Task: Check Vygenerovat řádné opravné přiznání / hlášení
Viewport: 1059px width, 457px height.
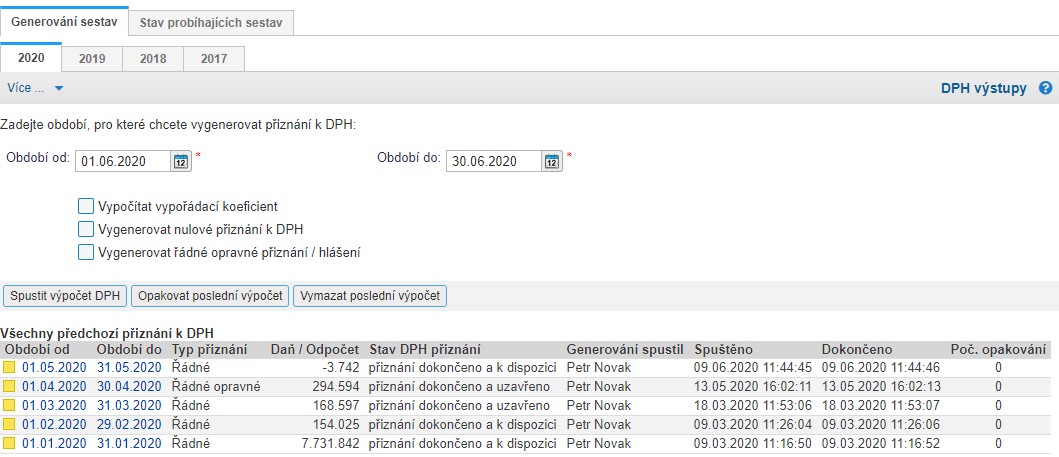Action: pyautogui.click(x=86, y=252)
